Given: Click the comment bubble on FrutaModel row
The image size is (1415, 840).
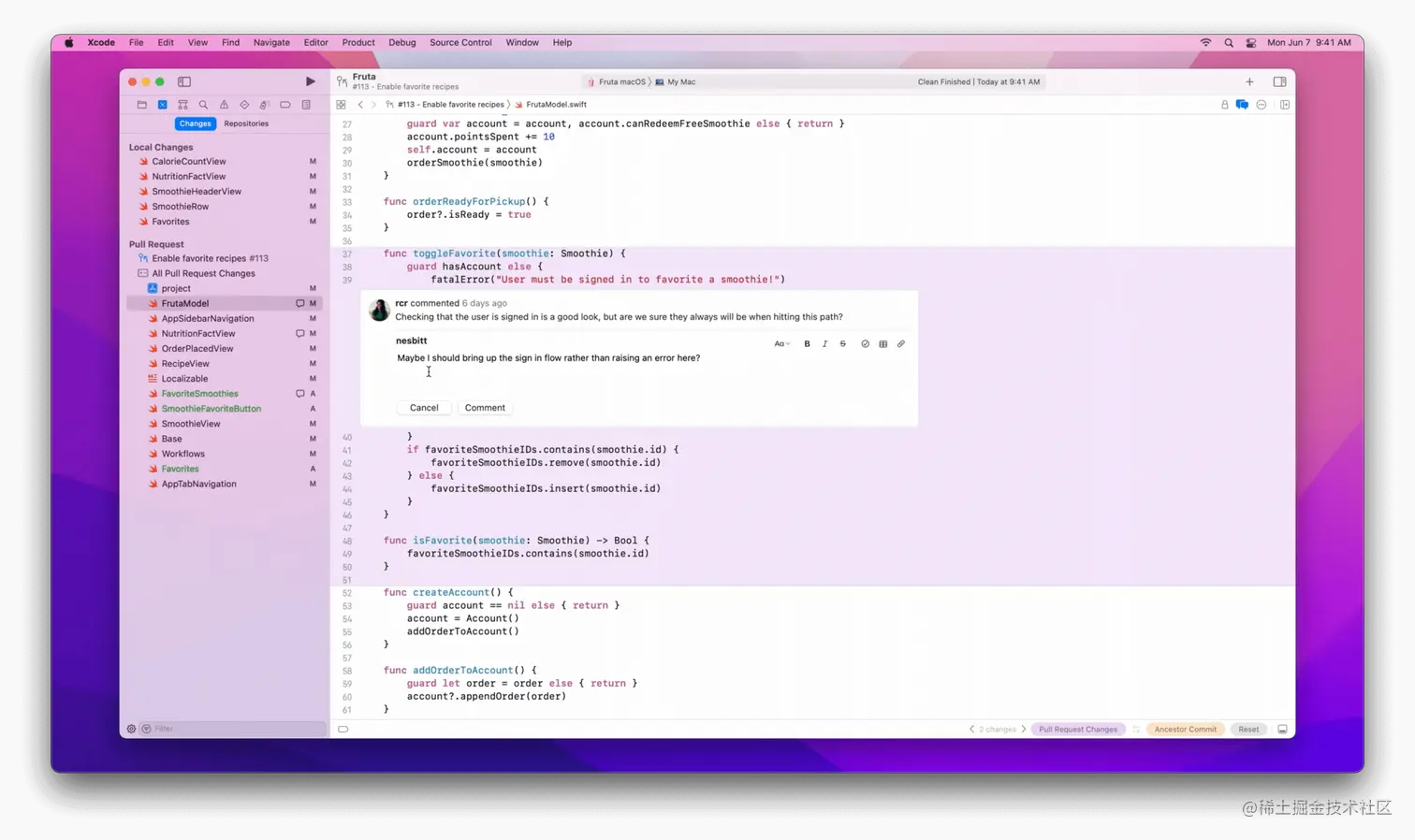Looking at the screenshot, I should pos(300,304).
